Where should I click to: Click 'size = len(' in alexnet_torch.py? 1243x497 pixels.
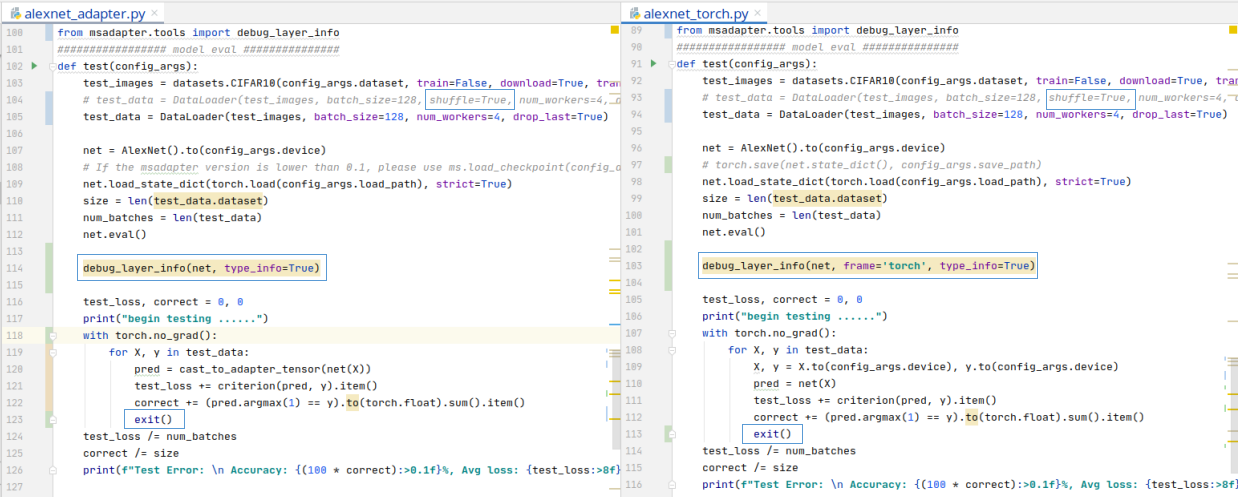[x=736, y=198]
